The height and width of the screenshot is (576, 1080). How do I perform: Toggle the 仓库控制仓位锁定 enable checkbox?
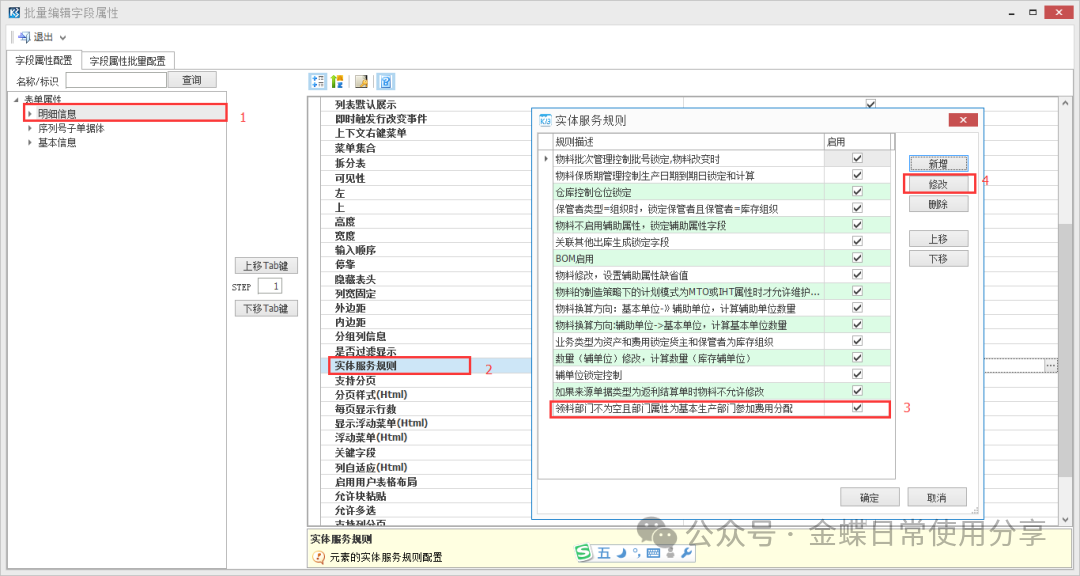click(857, 192)
